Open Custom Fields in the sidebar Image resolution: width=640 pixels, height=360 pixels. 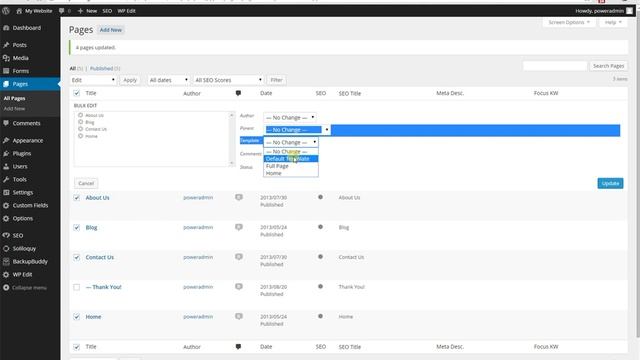click(30, 205)
